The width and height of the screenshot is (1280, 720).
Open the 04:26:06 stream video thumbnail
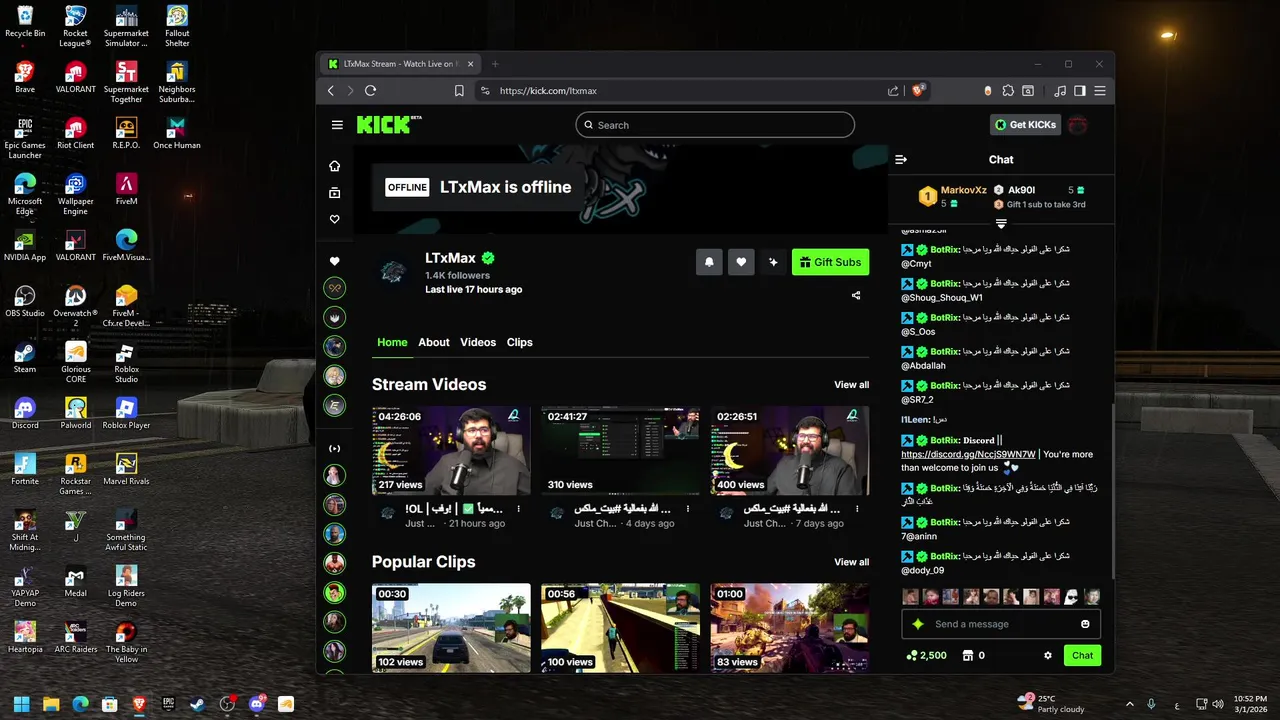pos(451,451)
